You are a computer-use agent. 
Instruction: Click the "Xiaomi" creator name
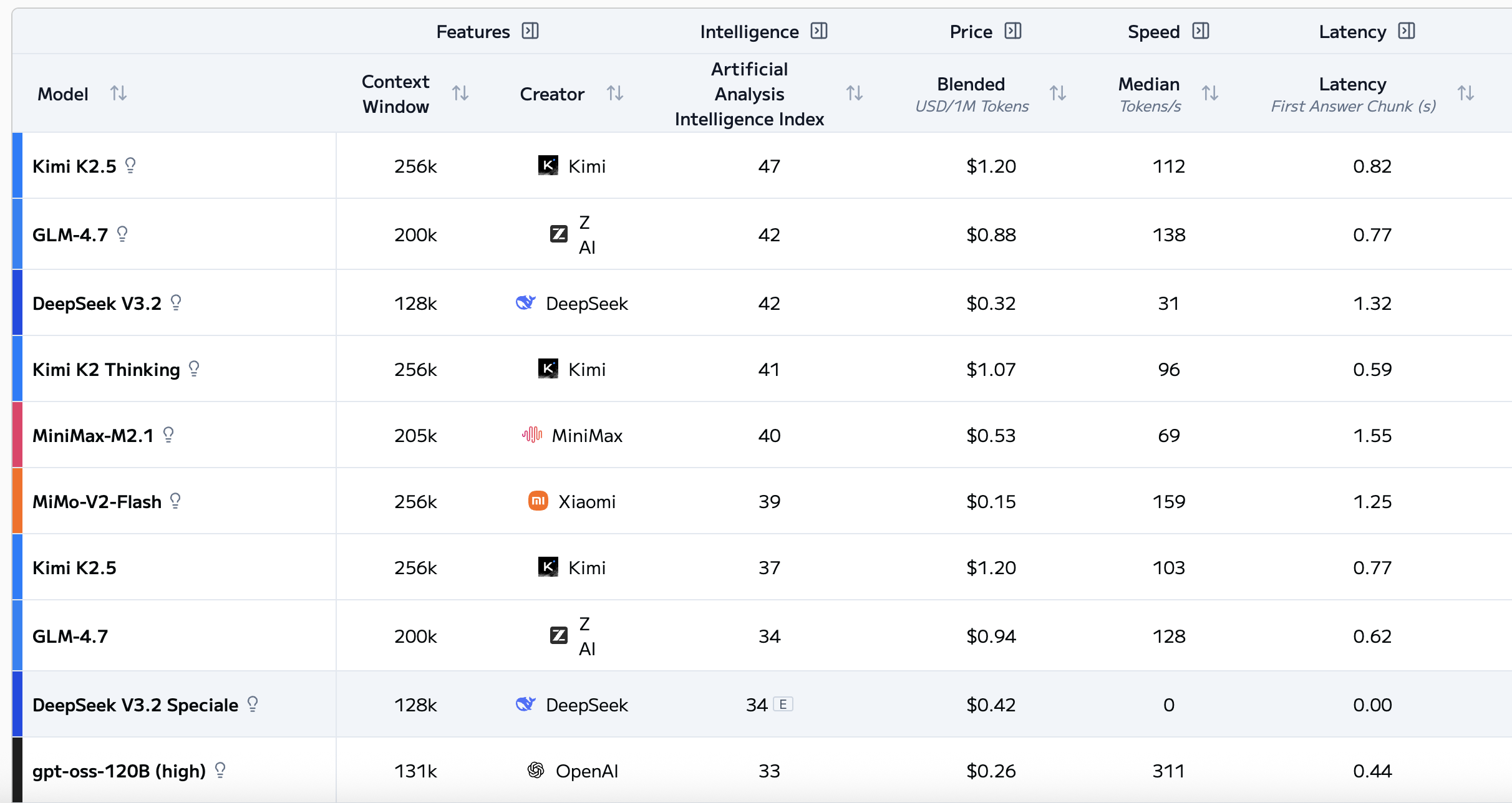[587, 502]
